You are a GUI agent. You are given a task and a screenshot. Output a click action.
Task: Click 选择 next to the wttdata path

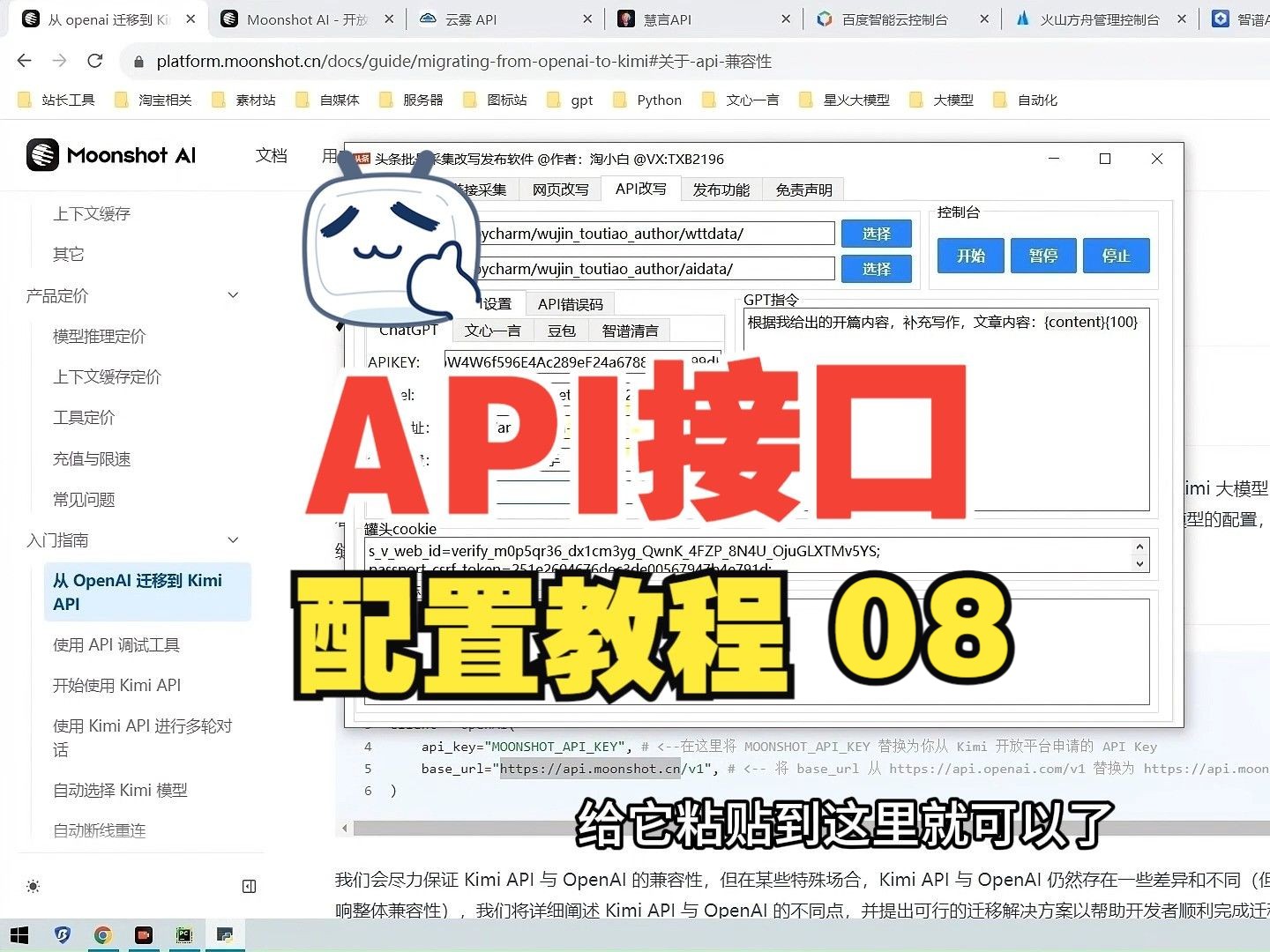pyautogui.click(x=877, y=234)
